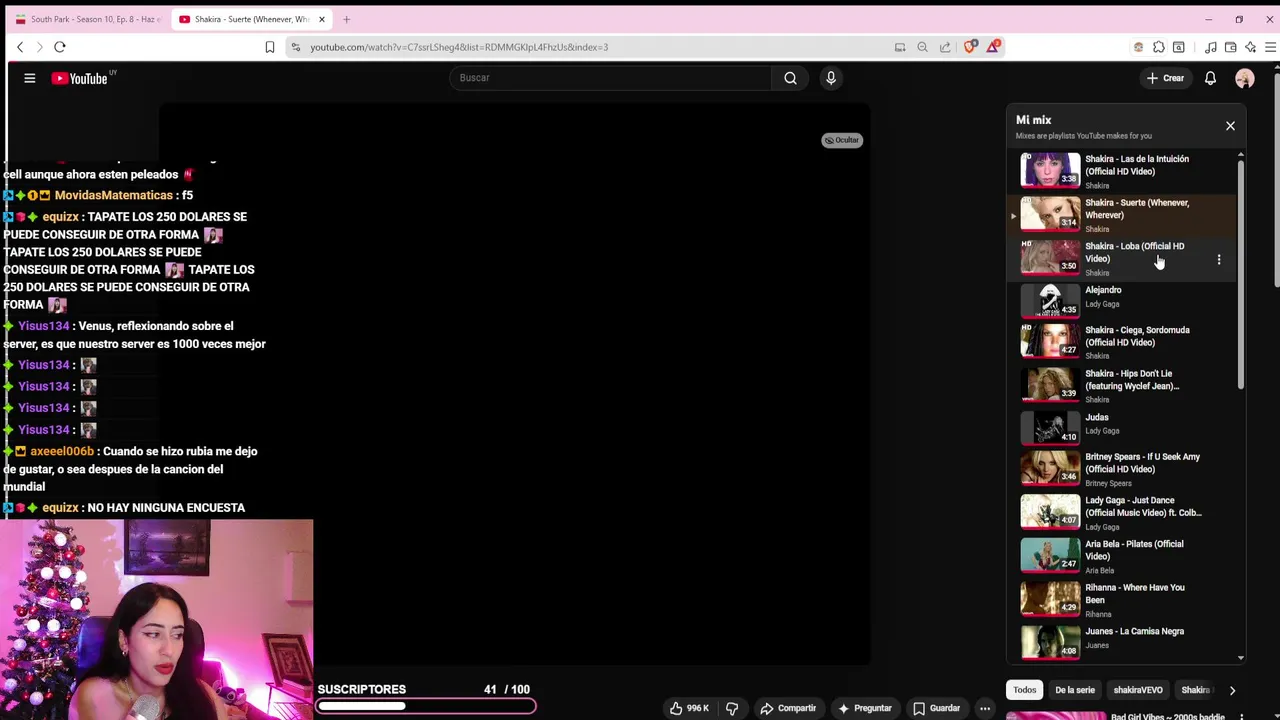1280x720 pixels.
Task: Click the site info icon in address bar
Action: point(295,47)
